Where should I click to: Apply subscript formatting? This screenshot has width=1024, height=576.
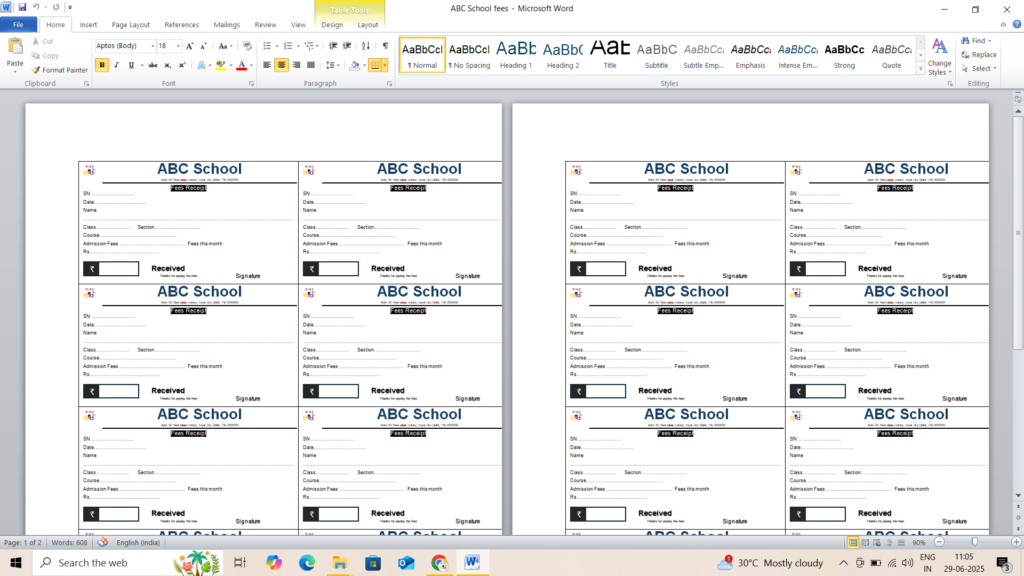pyautogui.click(x=168, y=65)
